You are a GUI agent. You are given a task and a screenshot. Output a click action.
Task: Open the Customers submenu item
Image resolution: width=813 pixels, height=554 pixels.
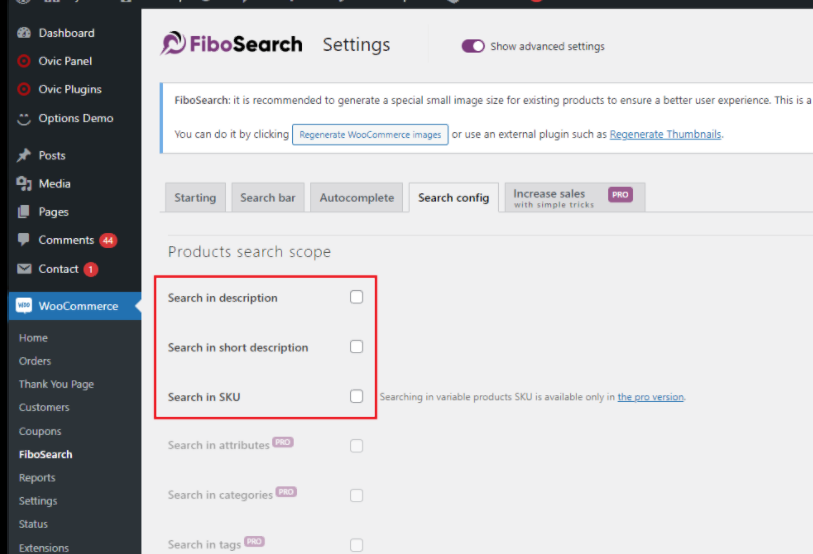44,408
